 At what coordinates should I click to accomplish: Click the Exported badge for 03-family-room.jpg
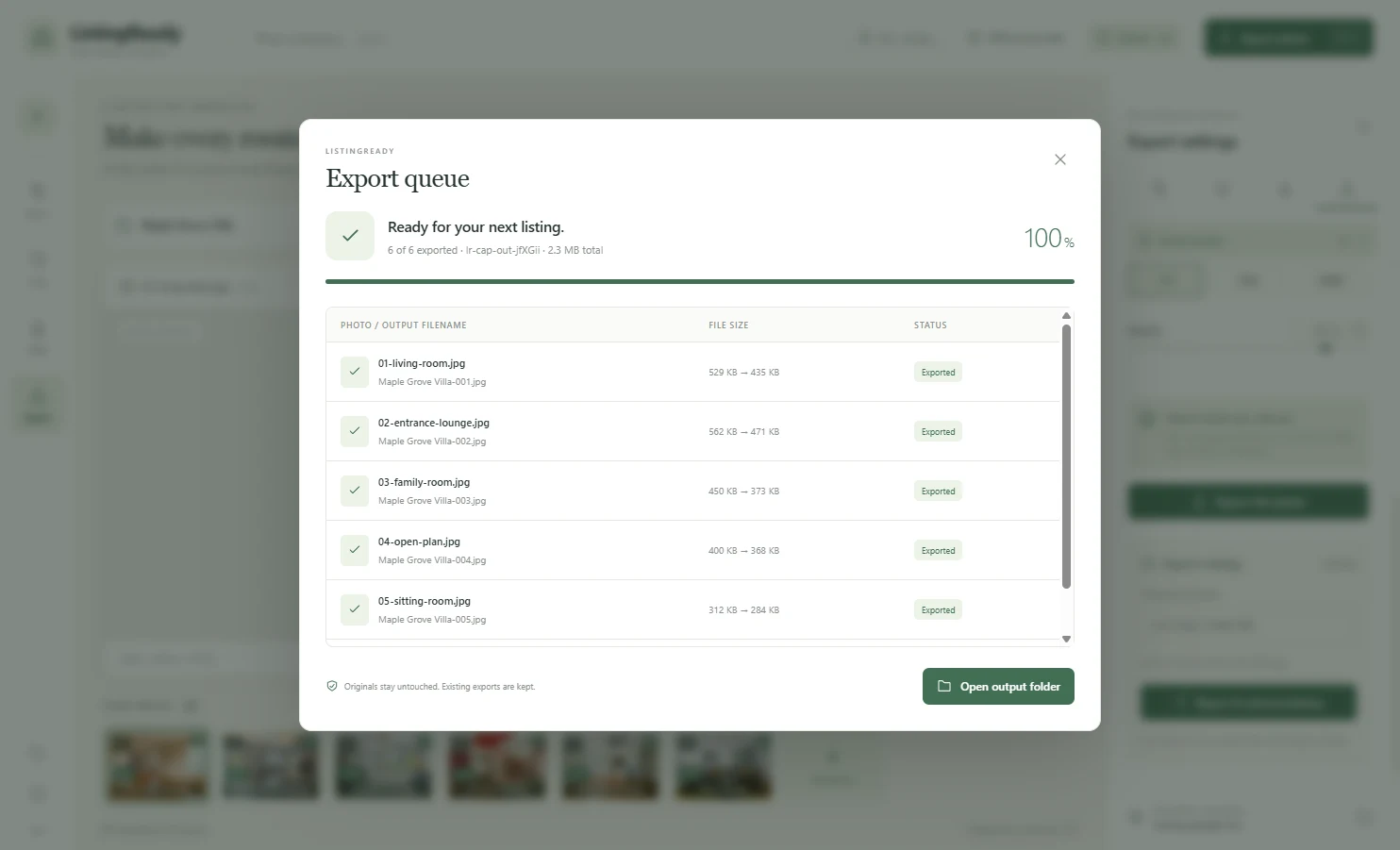(938, 491)
